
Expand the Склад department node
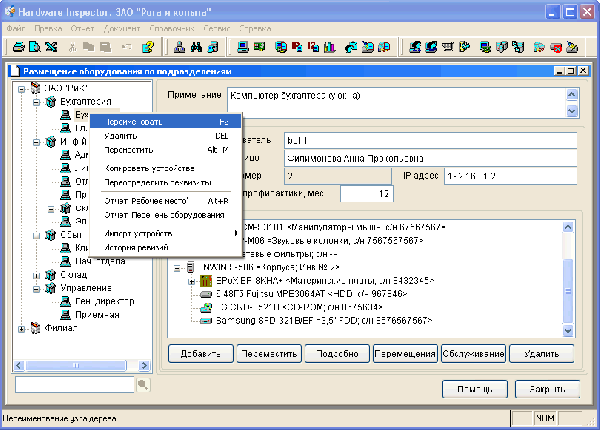(x=37, y=275)
